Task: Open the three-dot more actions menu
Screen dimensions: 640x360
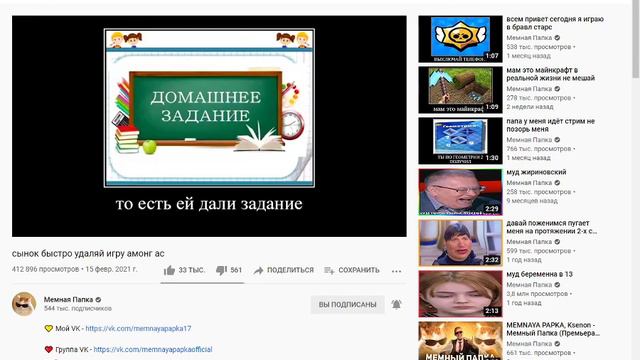Action: click(396, 271)
